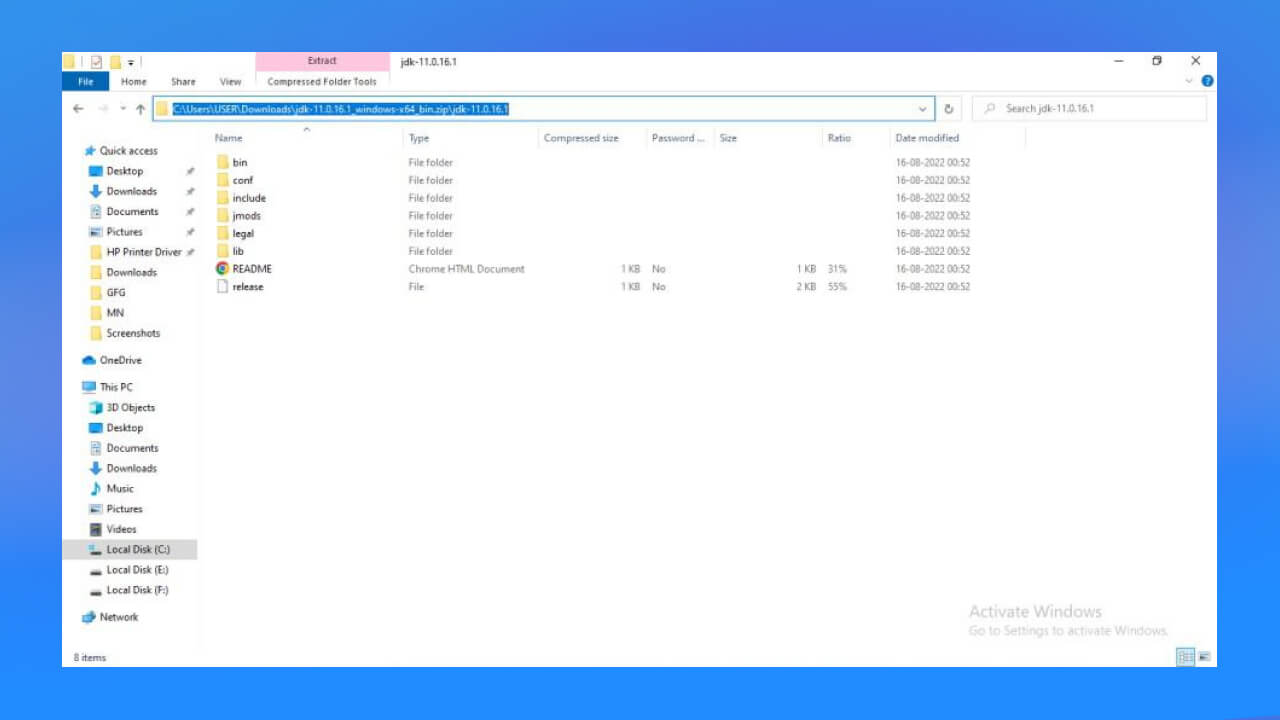Click the OneDrive cloud icon

(x=89, y=360)
